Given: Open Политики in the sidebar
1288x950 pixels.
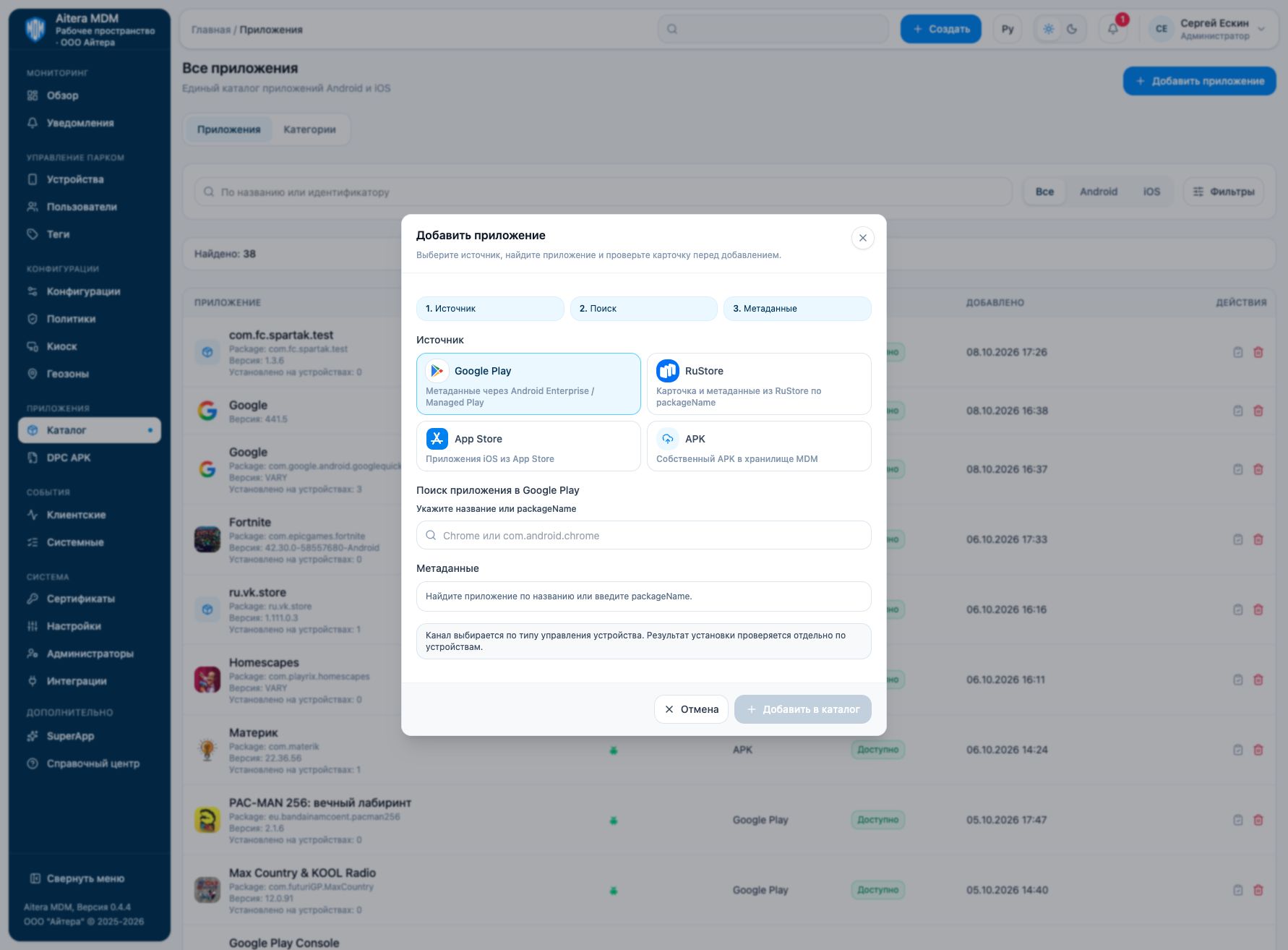Looking at the screenshot, I should 90,319.
